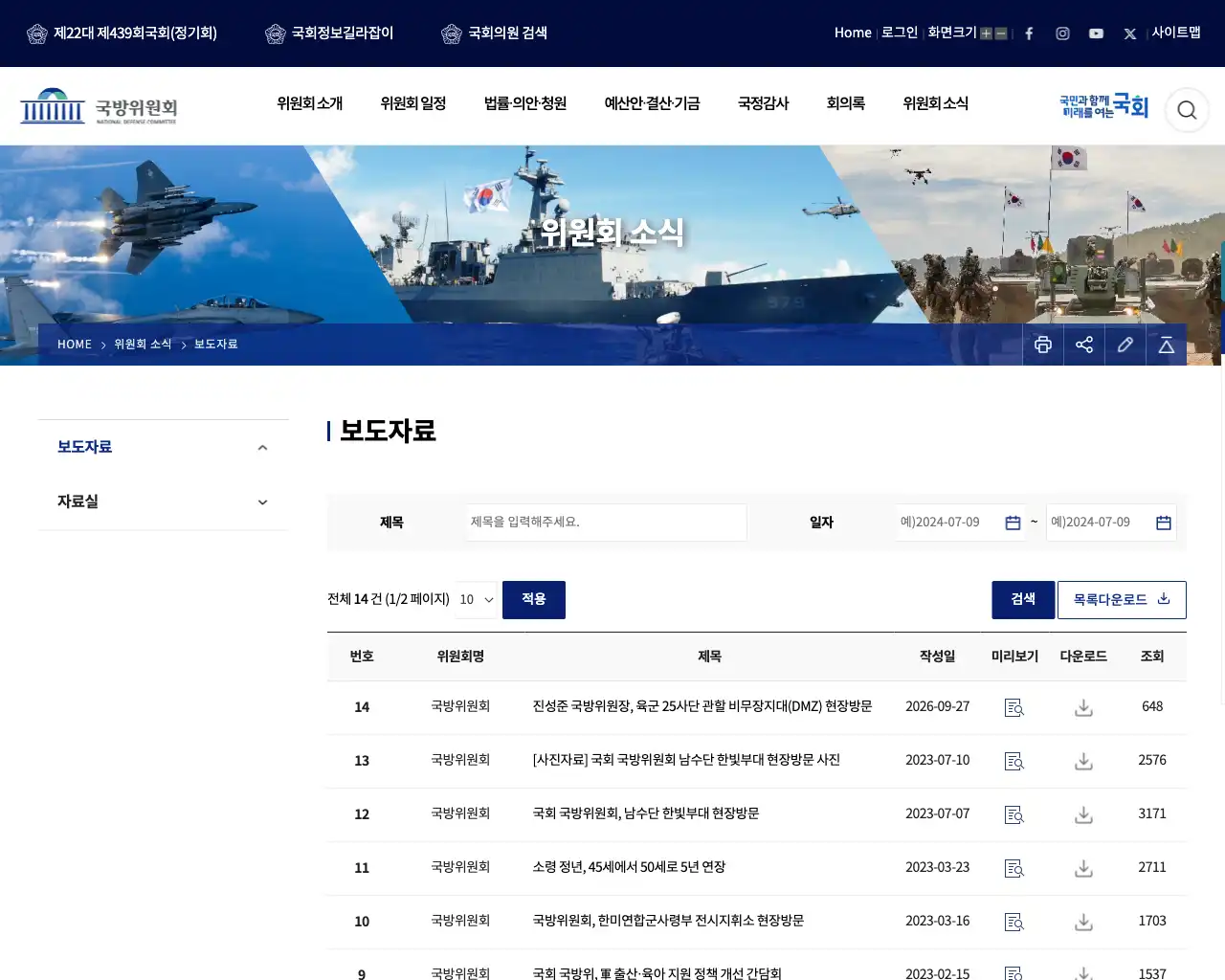Preview document for row number 14

tap(1014, 707)
